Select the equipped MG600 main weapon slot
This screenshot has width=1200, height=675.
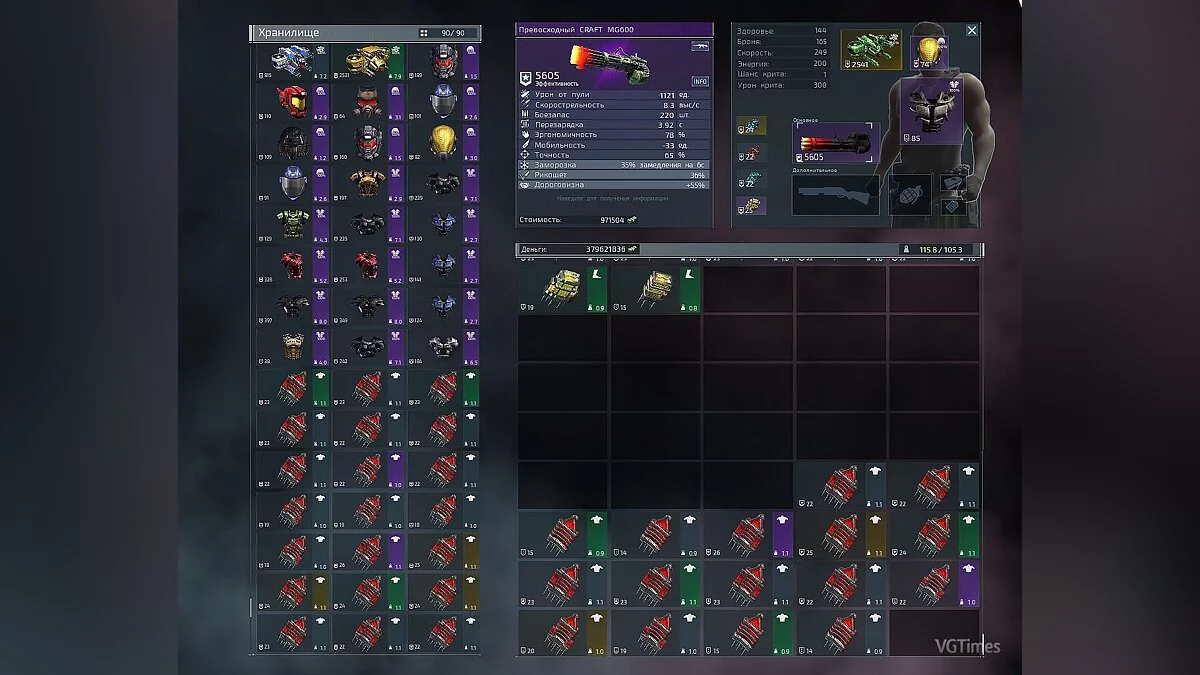point(836,143)
